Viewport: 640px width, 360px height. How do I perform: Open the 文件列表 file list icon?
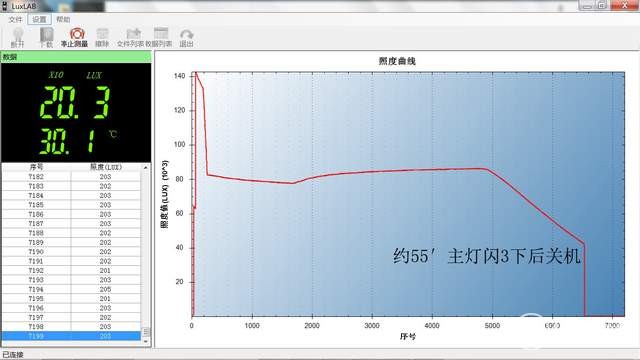pyautogui.click(x=133, y=34)
